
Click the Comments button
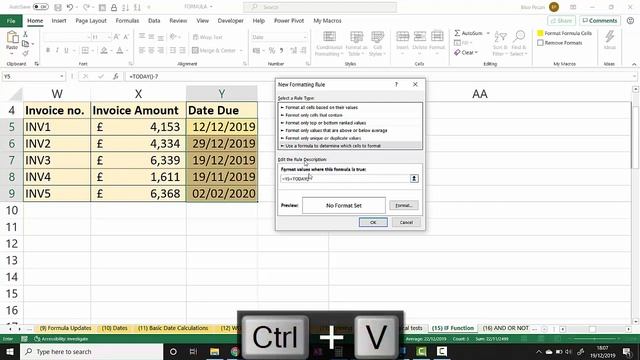[600, 20]
